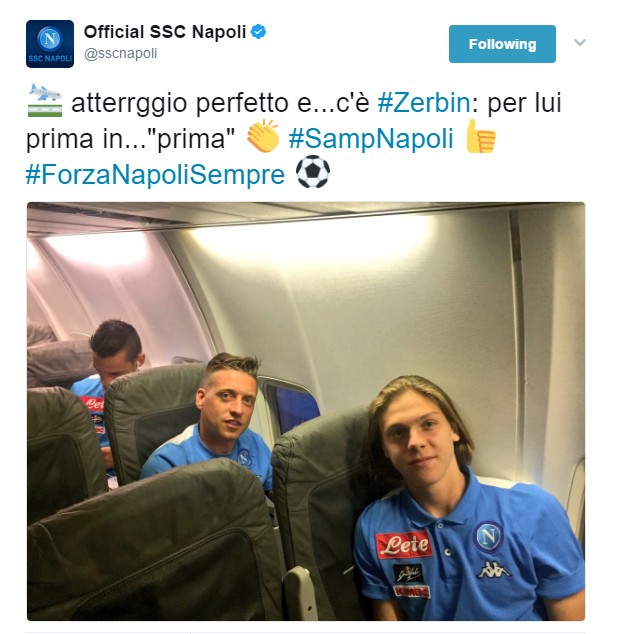619x634 pixels.
Task: Click the airplane landing emoji
Action: 45,100
